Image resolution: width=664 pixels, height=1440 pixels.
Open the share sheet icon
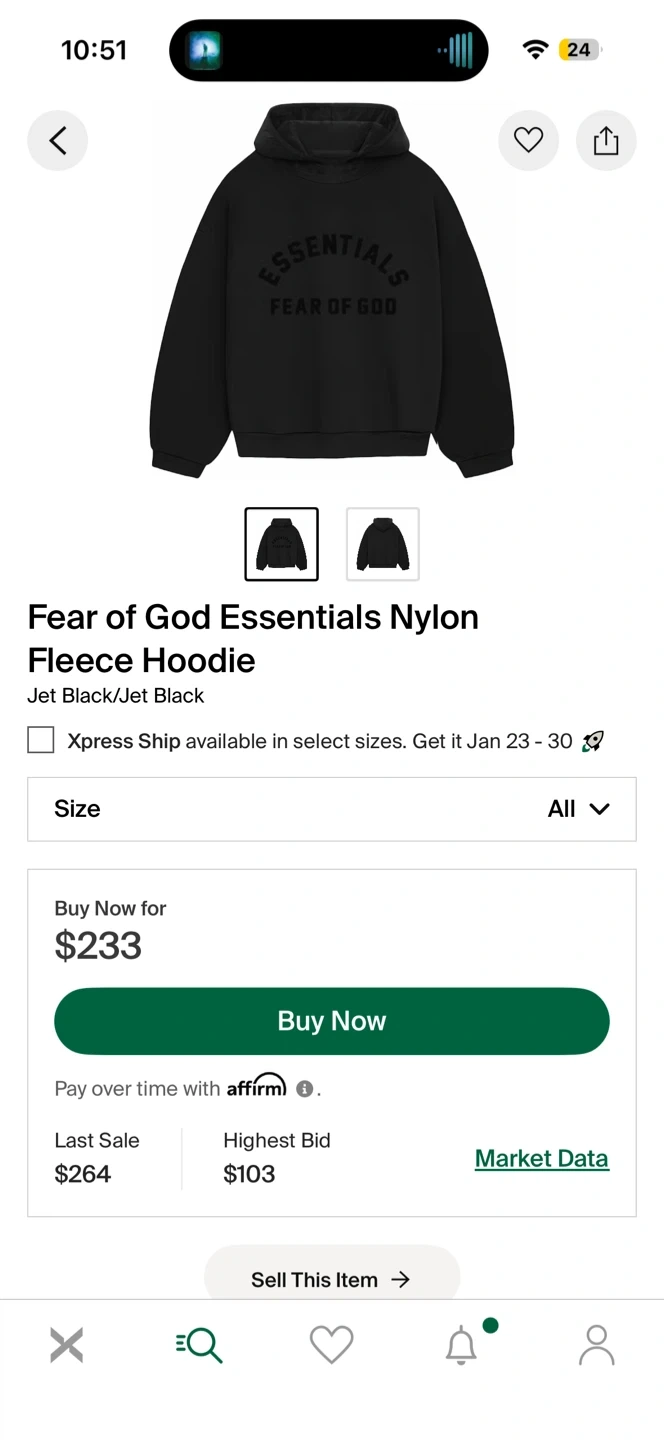pyautogui.click(x=606, y=141)
